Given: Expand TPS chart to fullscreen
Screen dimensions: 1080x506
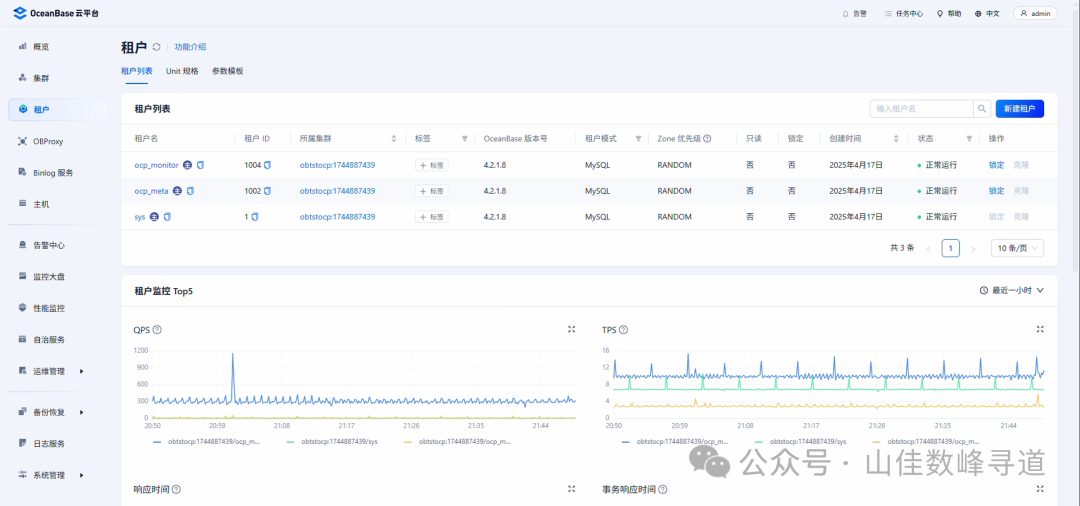Looking at the screenshot, I should coord(1040,330).
